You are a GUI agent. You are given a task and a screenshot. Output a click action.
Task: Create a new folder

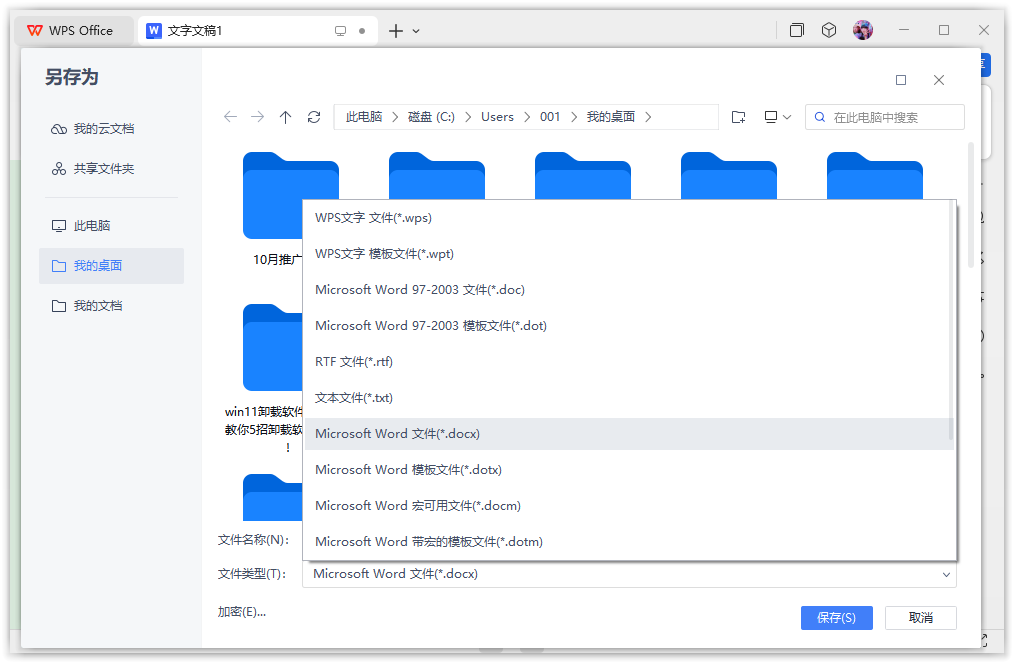(x=738, y=117)
